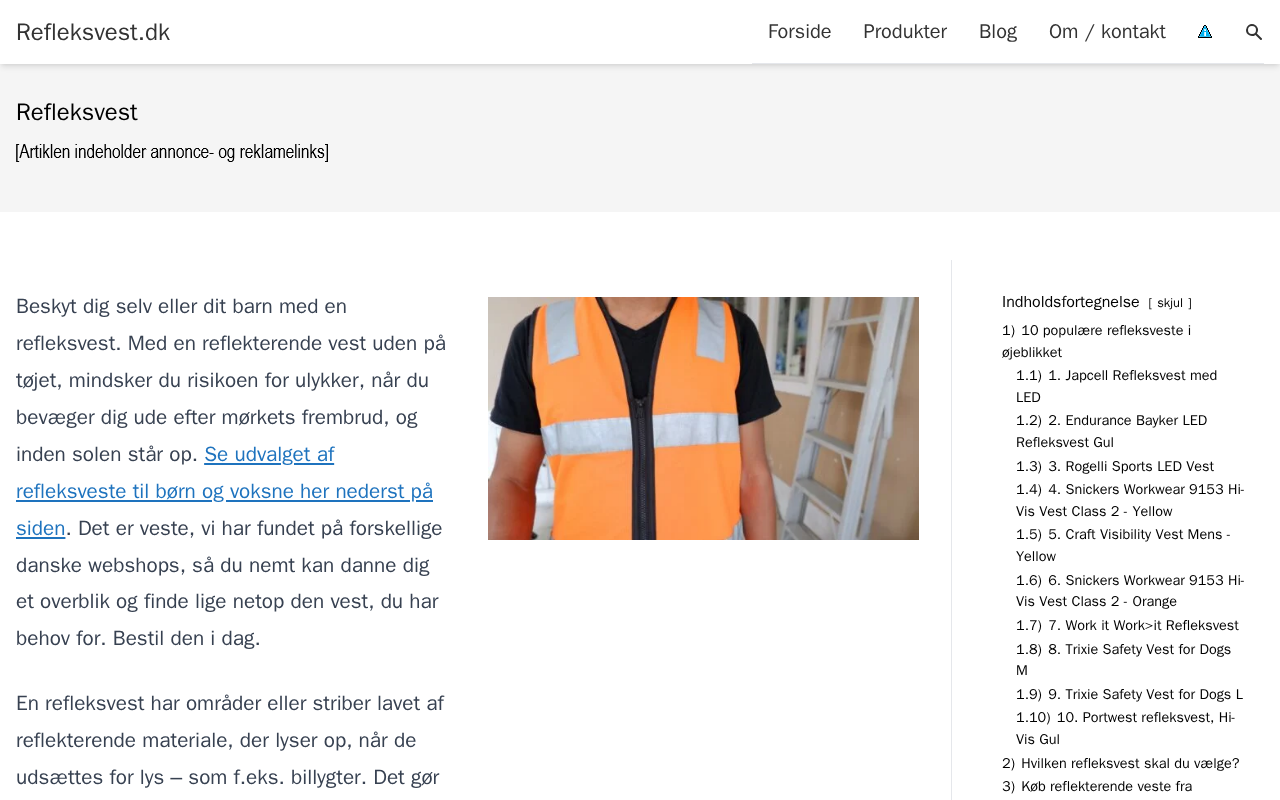The image size is (1280, 800).
Task: Jump to Snickers Workwear 9153 Orange entry
Action: [x=1130, y=591]
